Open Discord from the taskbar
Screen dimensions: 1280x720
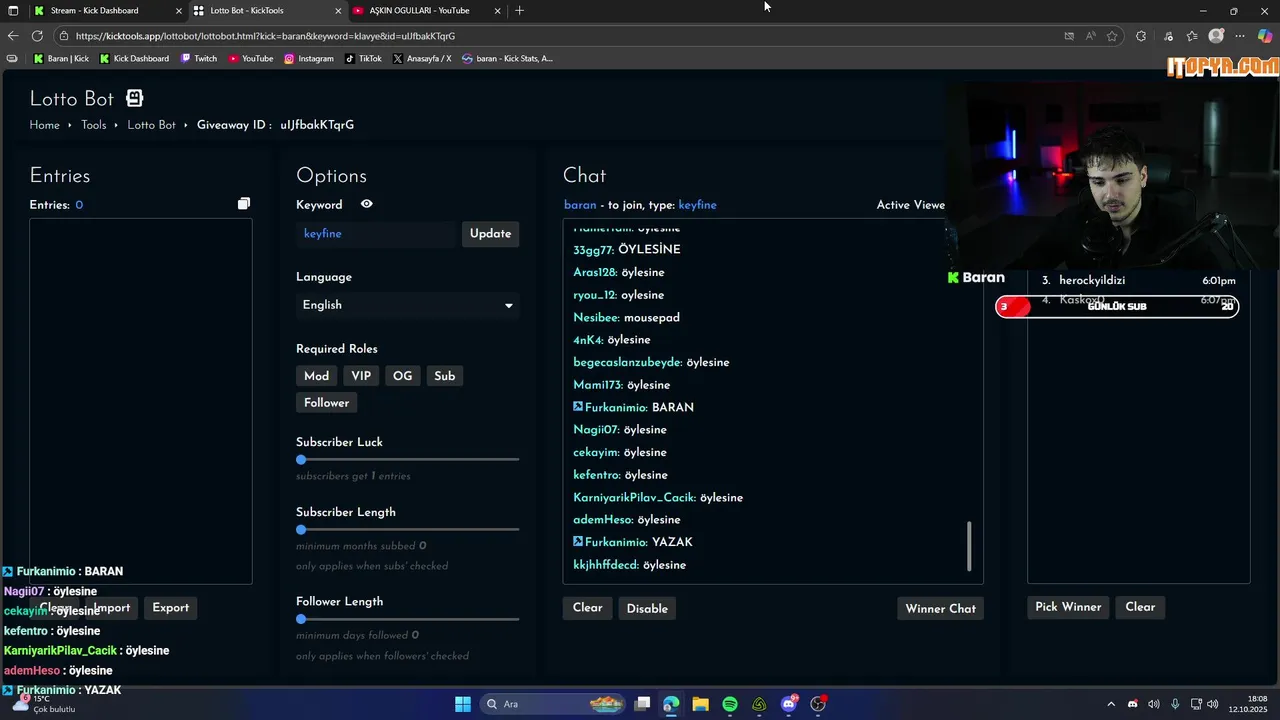click(789, 704)
